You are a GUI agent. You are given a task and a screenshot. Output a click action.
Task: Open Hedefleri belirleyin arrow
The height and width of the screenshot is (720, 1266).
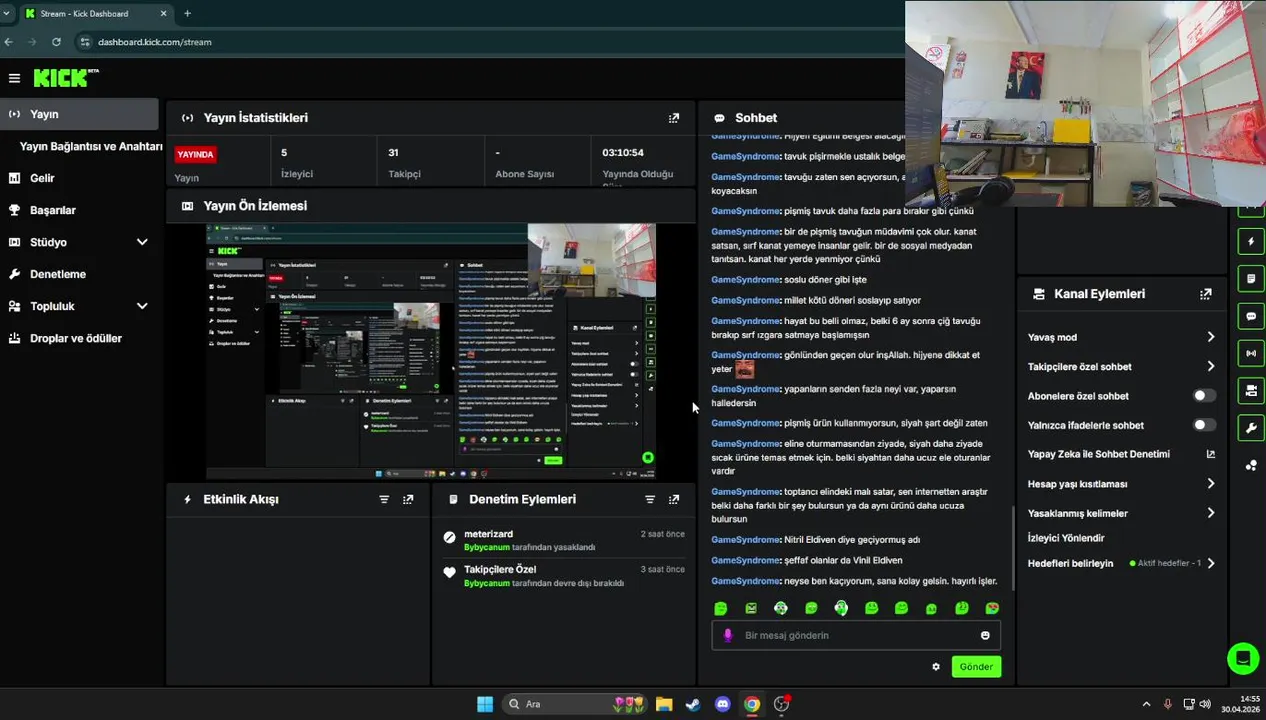click(1210, 563)
